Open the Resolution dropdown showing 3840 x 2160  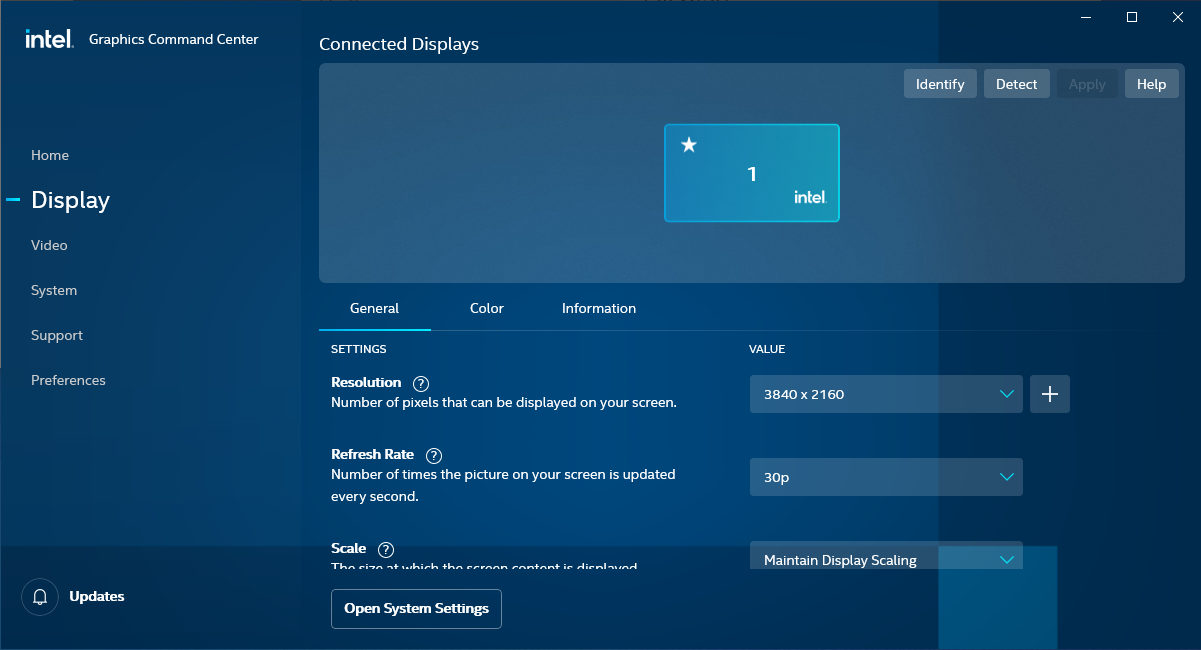pos(886,394)
